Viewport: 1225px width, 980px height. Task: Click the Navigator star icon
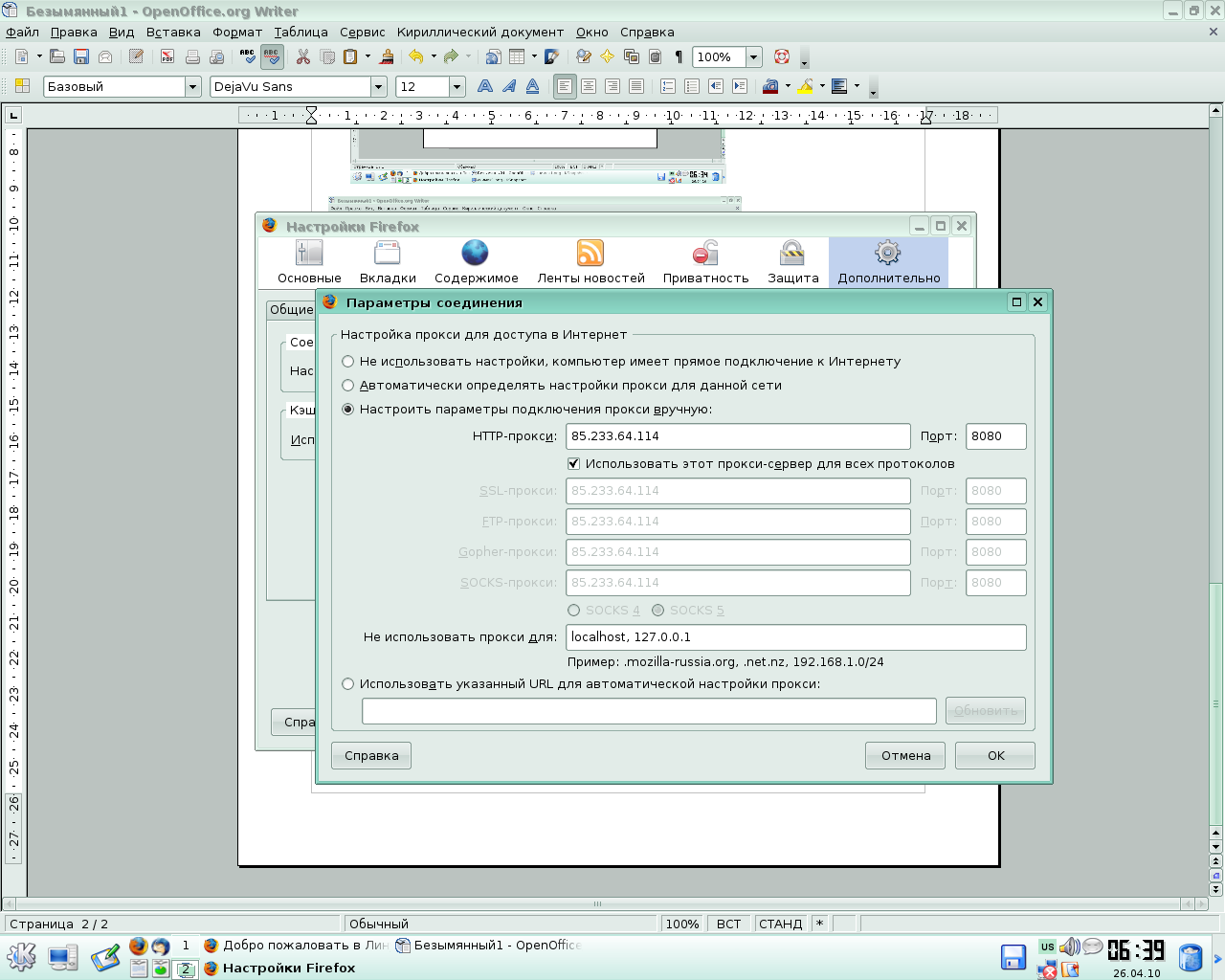[x=607, y=57]
